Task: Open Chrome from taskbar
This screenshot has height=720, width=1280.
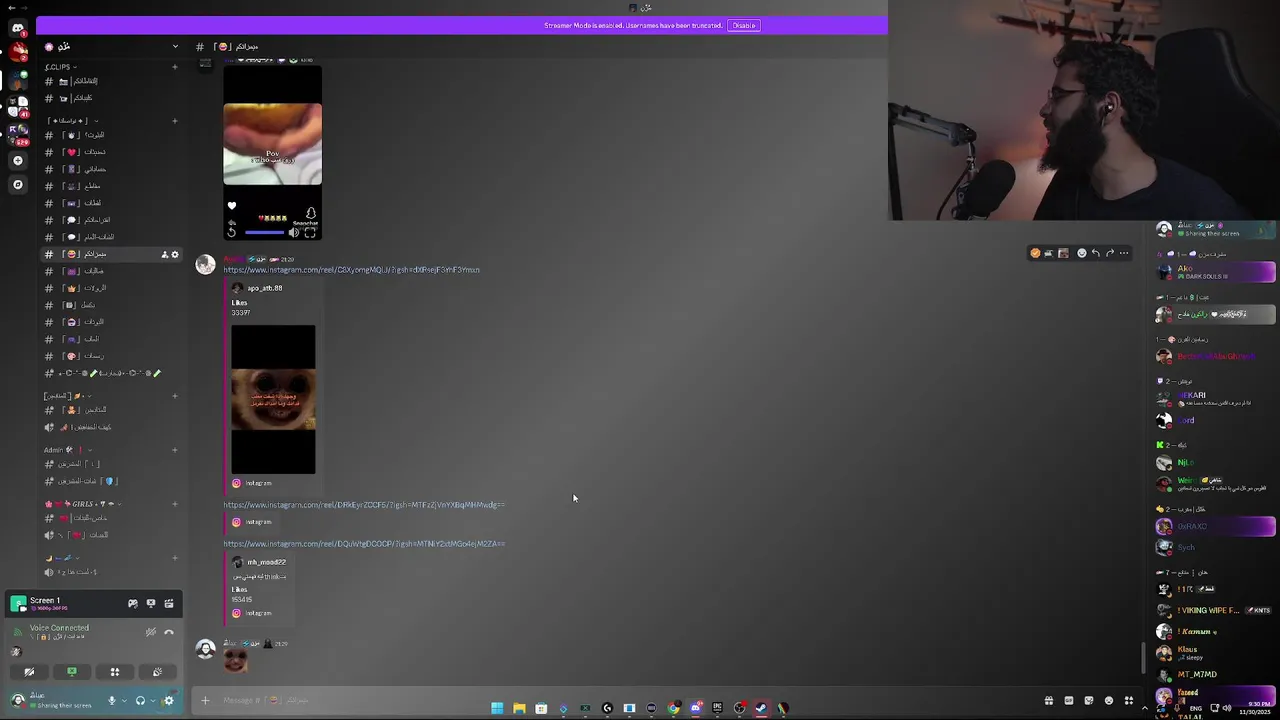Action: pyautogui.click(x=673, y=708)
